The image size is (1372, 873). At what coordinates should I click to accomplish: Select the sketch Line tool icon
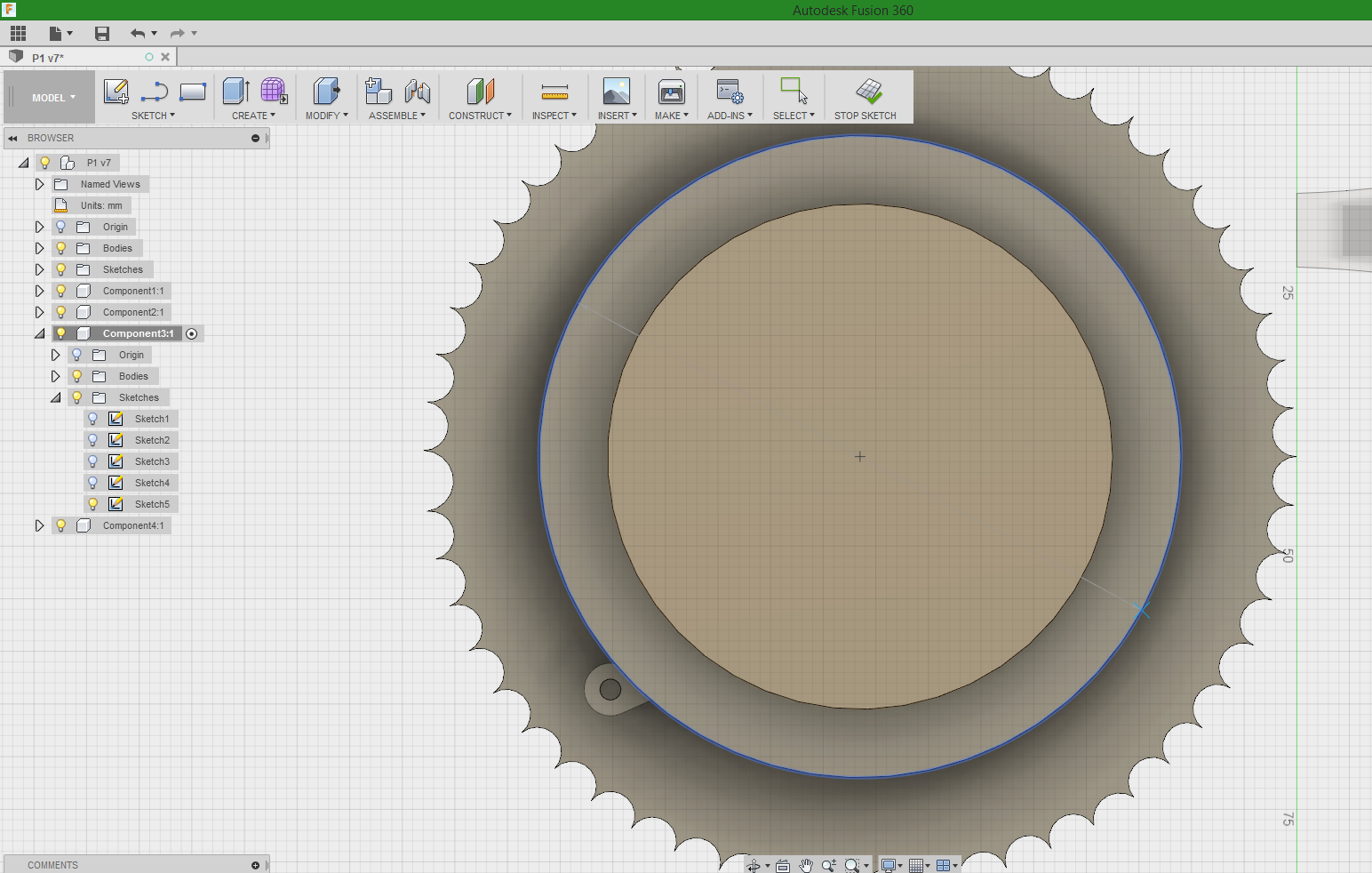[x=155, y=91]
